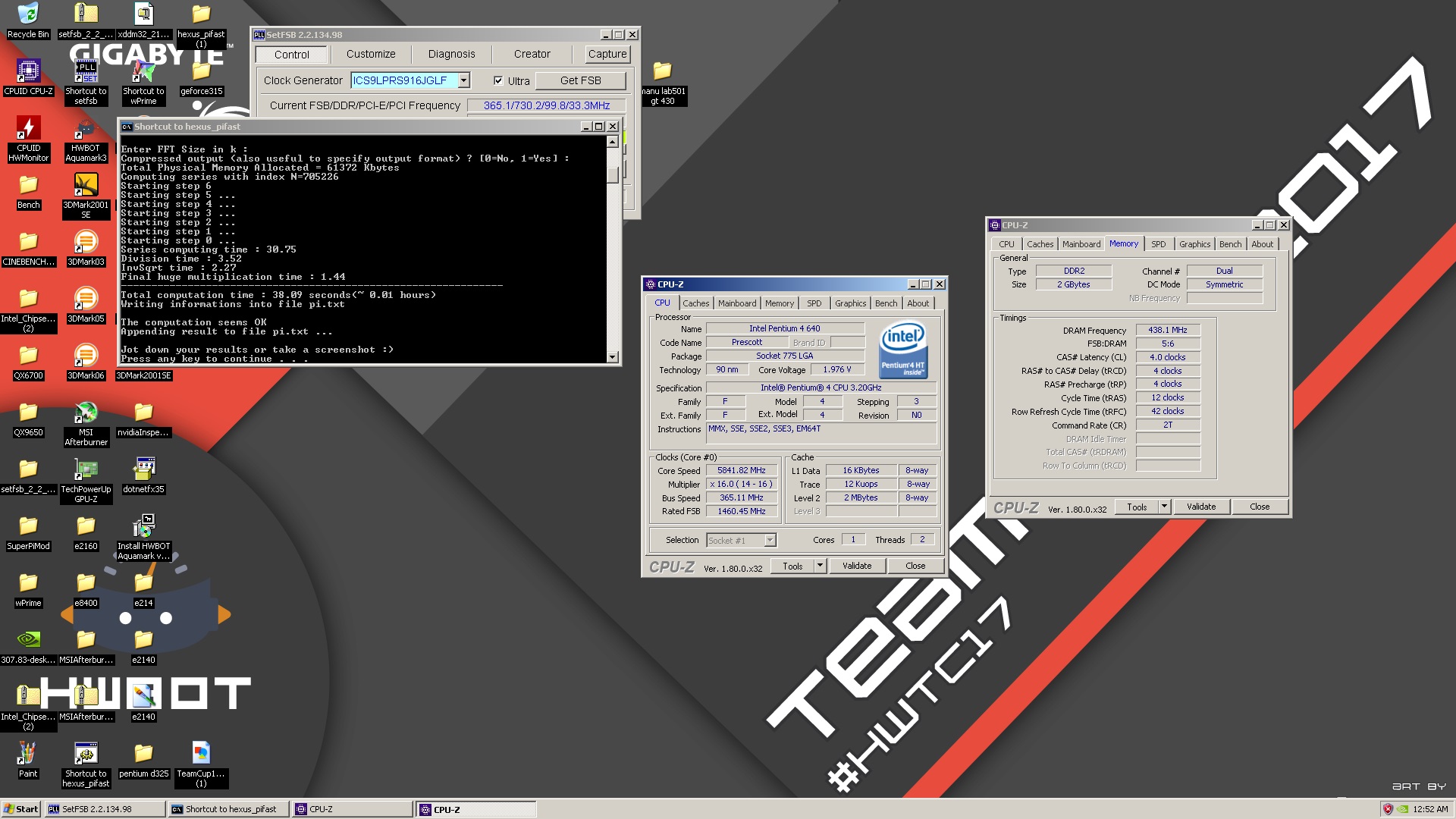The height and width of the screenshot is (819, 1456).
Task: Open Bench tab in front CPU-Z window
Action: pos(886,303)
